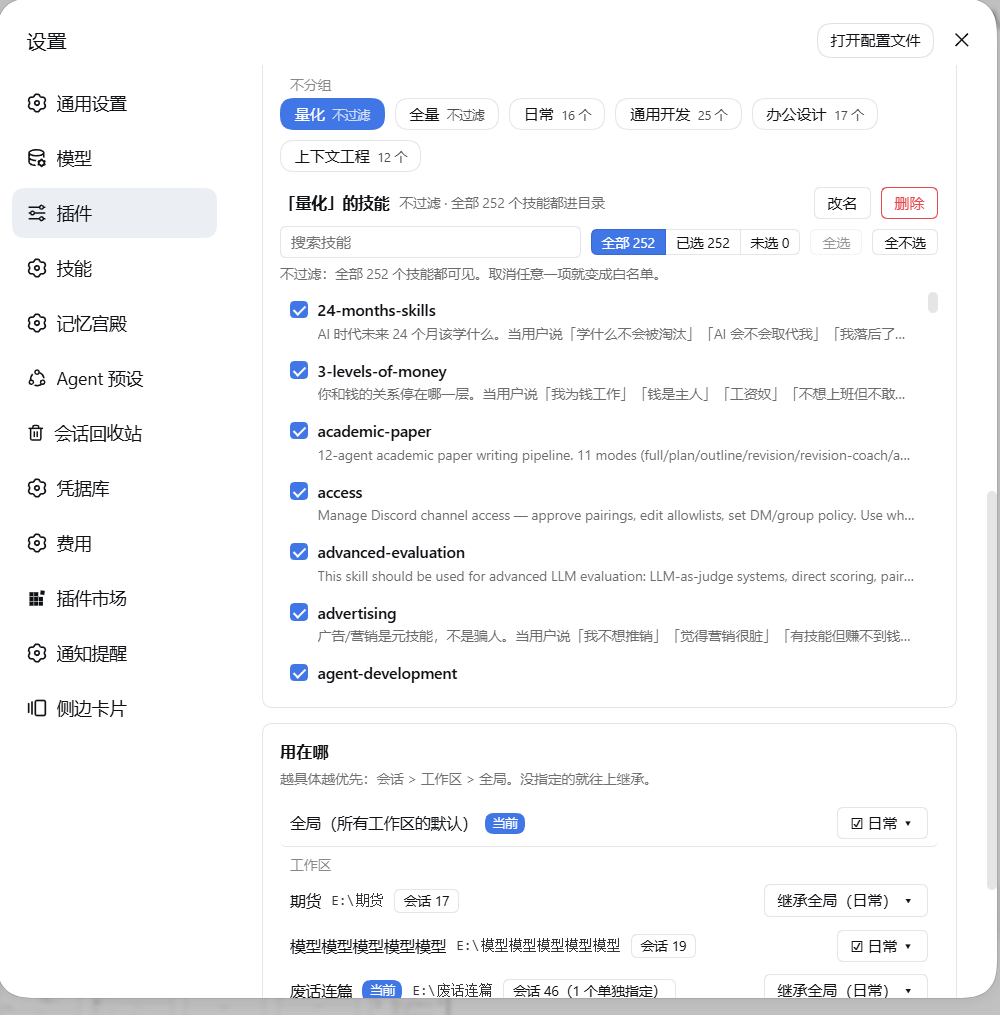Click the skill name advanced-evaluation
1000x1015 pixels.
point(391,552)
